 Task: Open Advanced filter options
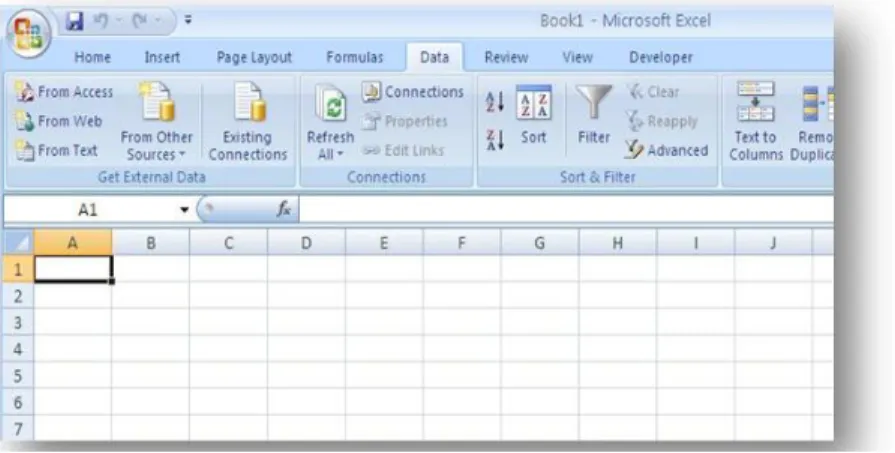667,151
